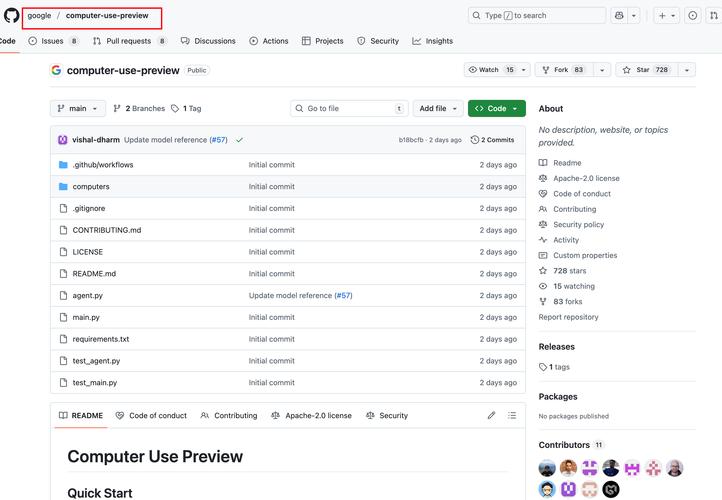
Task: Open the issues inbox circle icon in header
Action: point(693,16)
